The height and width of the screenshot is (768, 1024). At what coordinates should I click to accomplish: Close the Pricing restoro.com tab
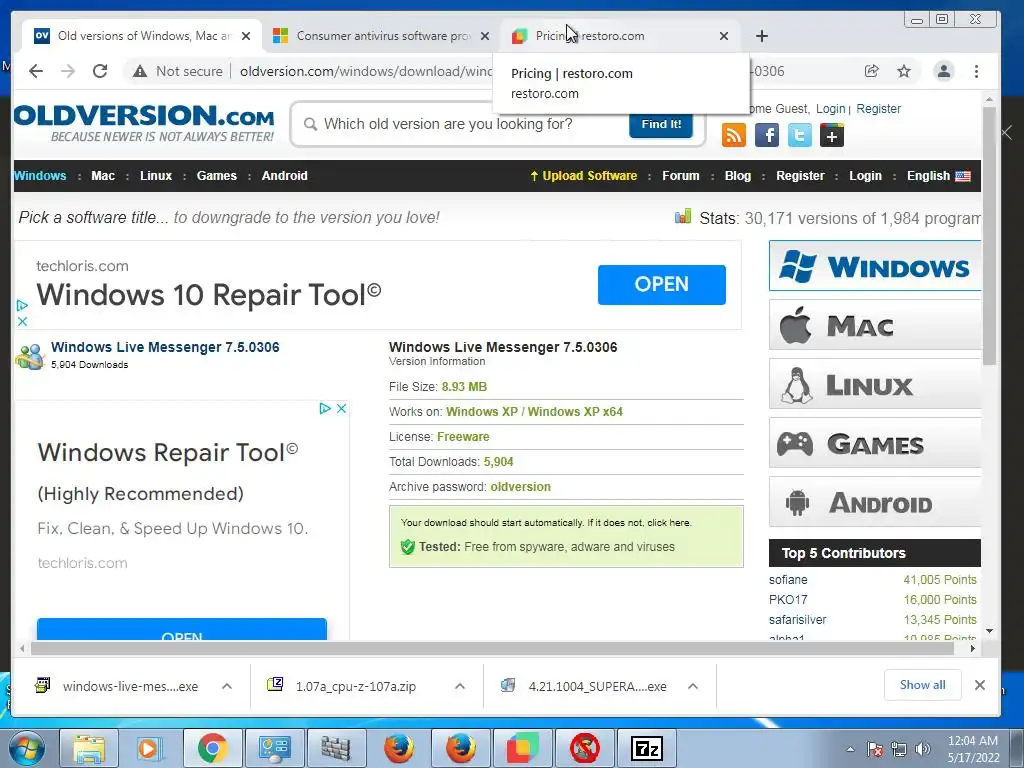tap(724, 36)
